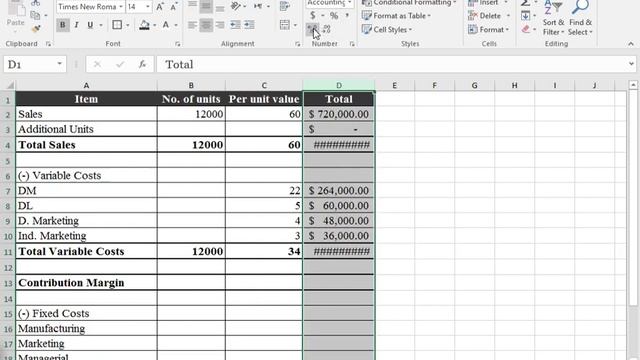Click Format in the Cells group
The width and height of the screenshot is (640, 360).
[x=489, y=29]
